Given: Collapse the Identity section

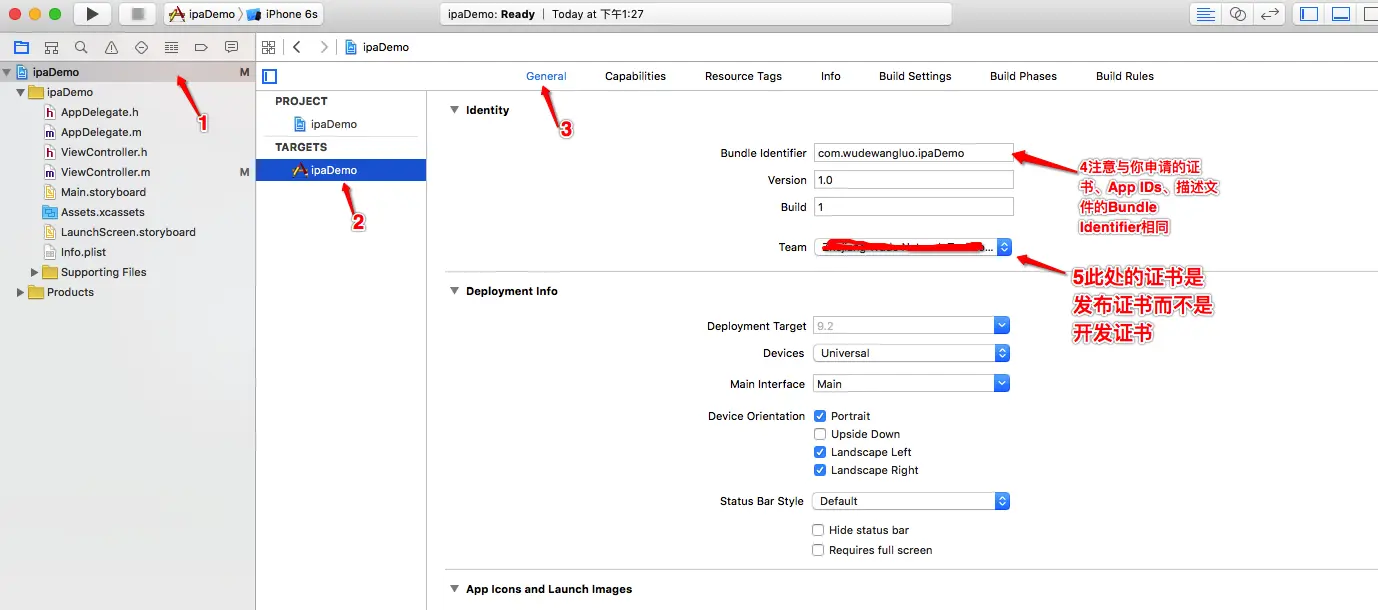Looking at the screenshot, I should pos(454,110).
